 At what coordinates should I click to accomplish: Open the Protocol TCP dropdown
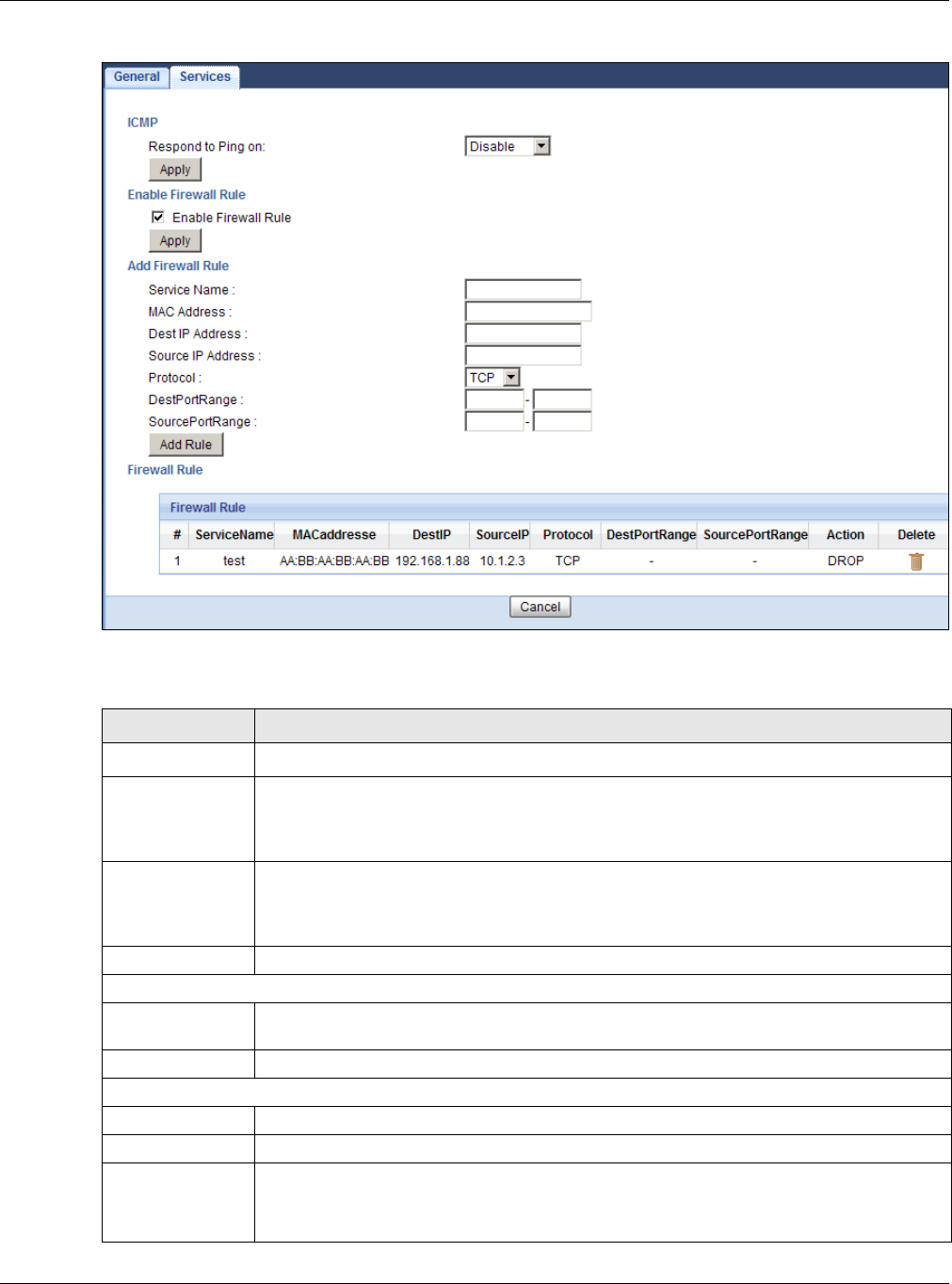pyautogui.click(x=493, y=378)
